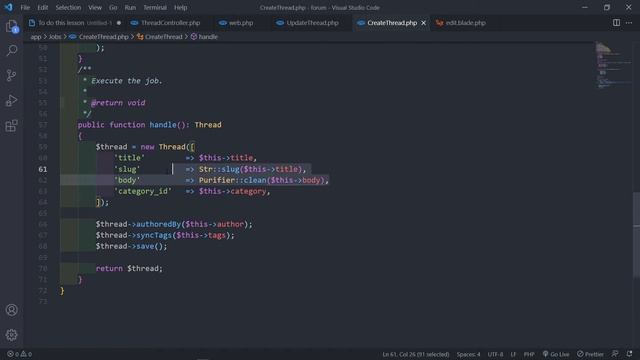This screenshot has width=640, height=360.
Task: Start Go Live server
Action: [x=556, y=354]
